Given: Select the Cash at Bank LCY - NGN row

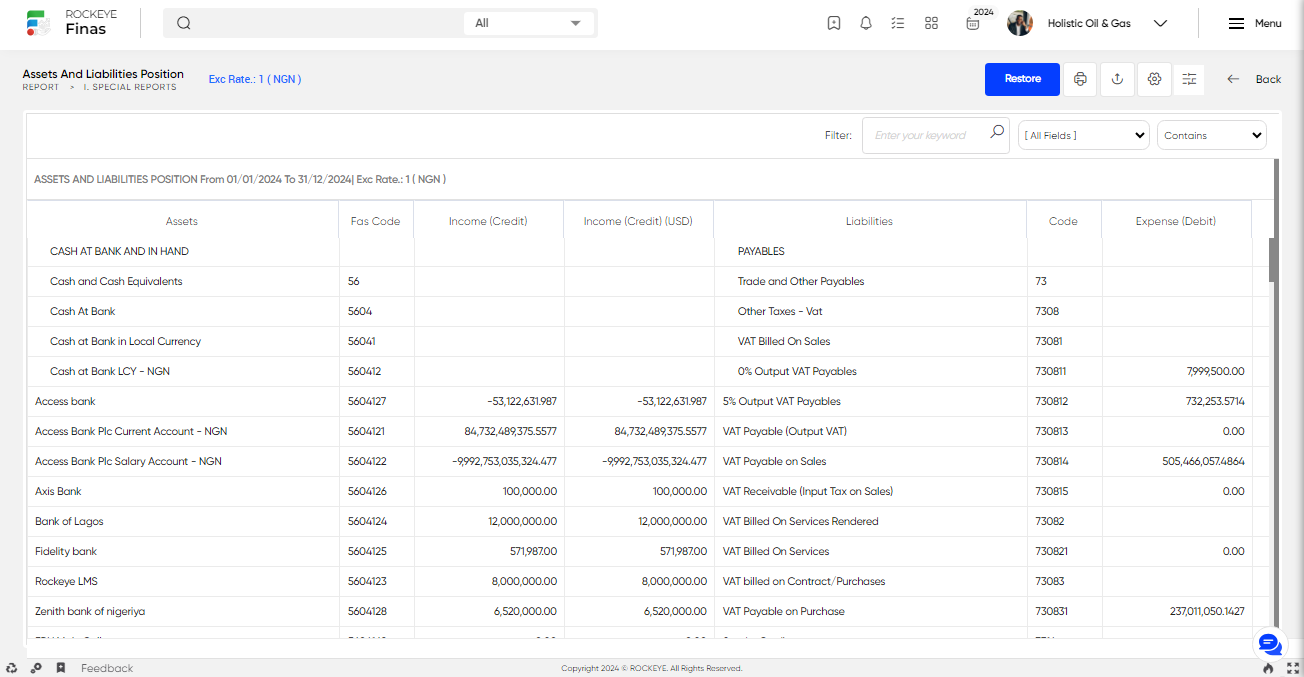Looking at the screenshot, I should [110, 372].
